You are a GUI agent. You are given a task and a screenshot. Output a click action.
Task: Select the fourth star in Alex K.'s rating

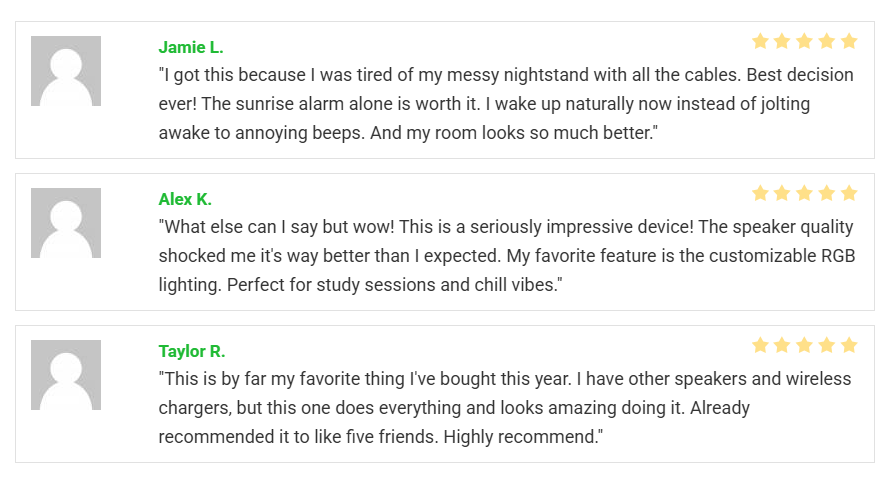point(827,193)
